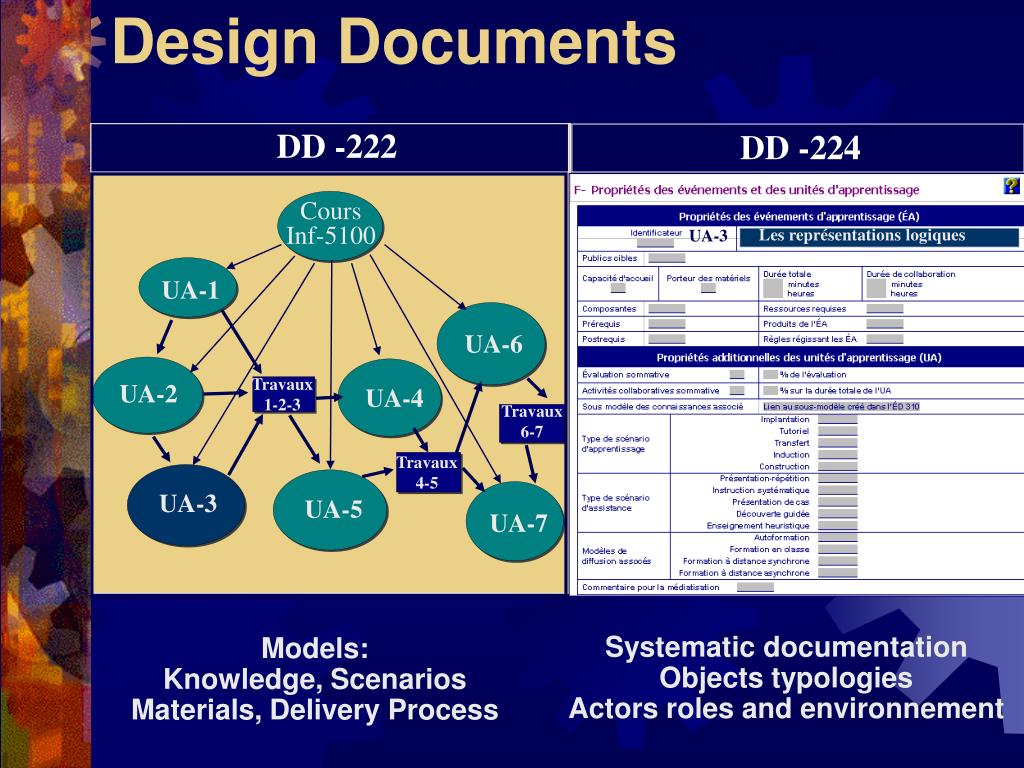Viewport: 1024px width, 768px height.
Task: Click the Durée de collaboration field
Action: click(876, 288)
